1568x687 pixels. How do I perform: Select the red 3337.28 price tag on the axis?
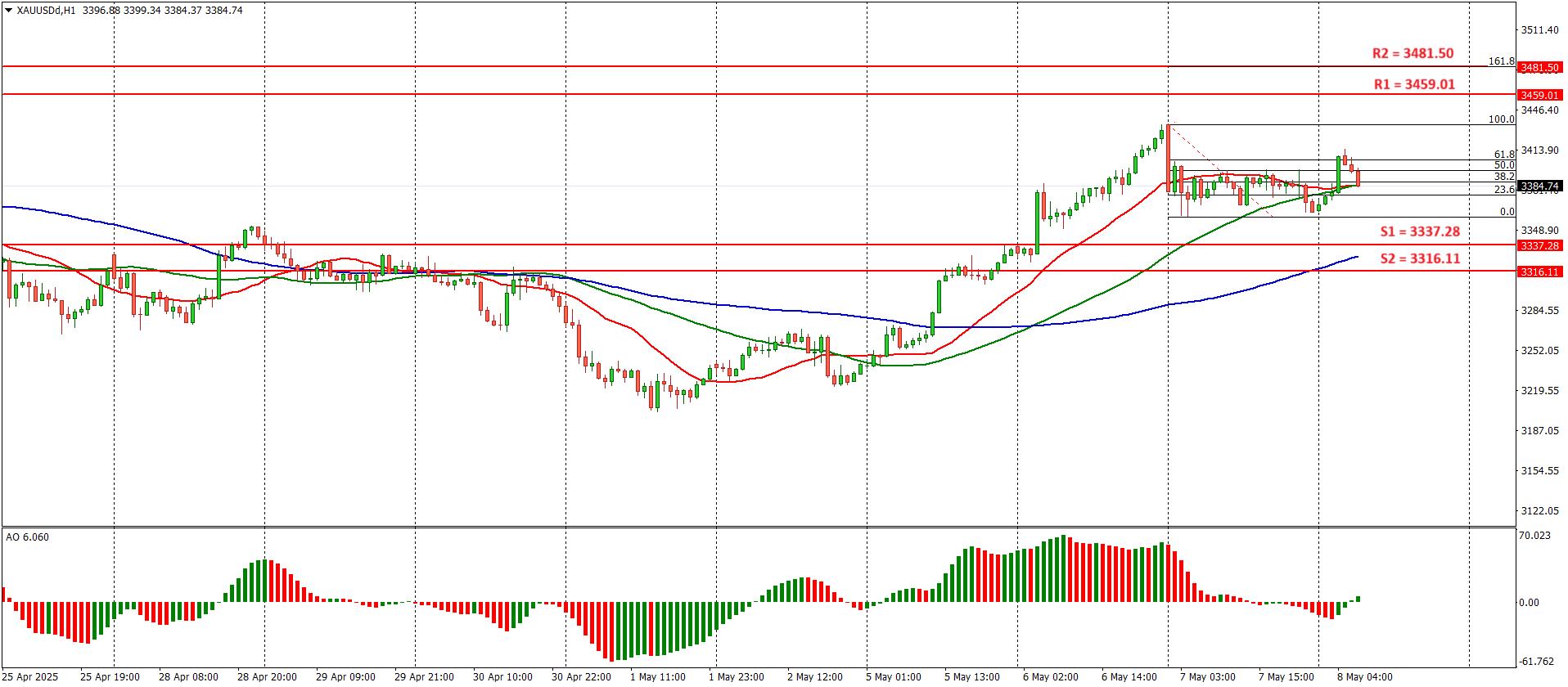click(1539, 245)
